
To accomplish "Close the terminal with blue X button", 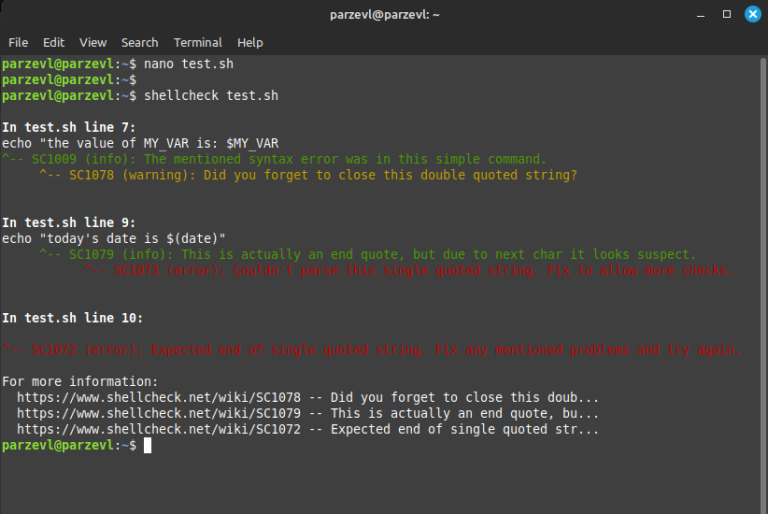I will click(x=753, y=14).
